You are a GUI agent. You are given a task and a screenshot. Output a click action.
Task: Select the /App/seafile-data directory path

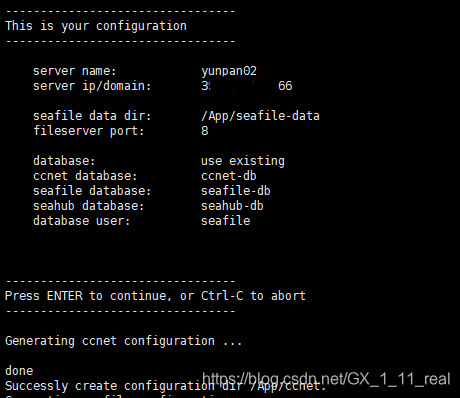(260, 116)
